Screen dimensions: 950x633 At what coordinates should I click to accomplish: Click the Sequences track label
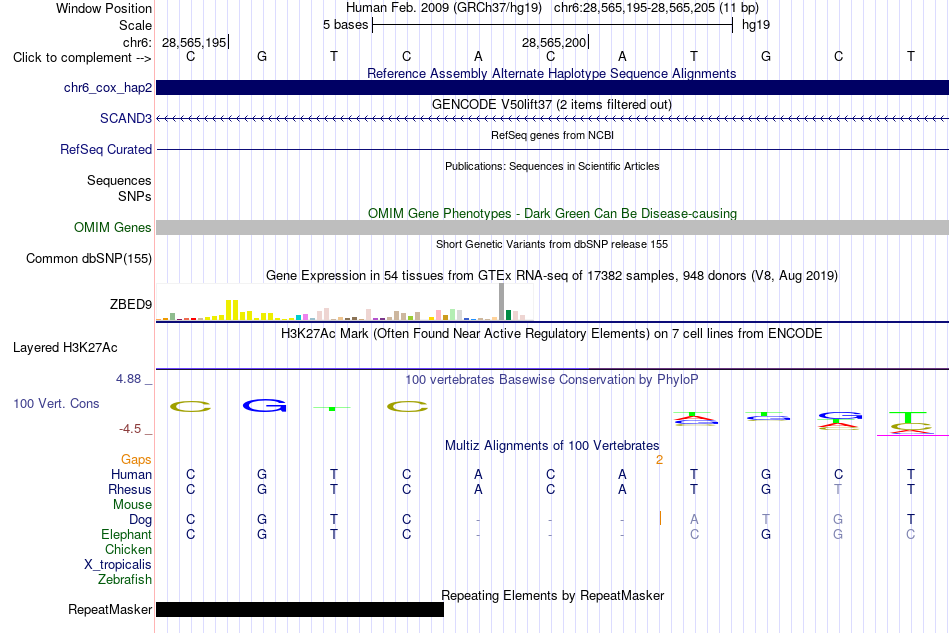(x=119, y=181)
